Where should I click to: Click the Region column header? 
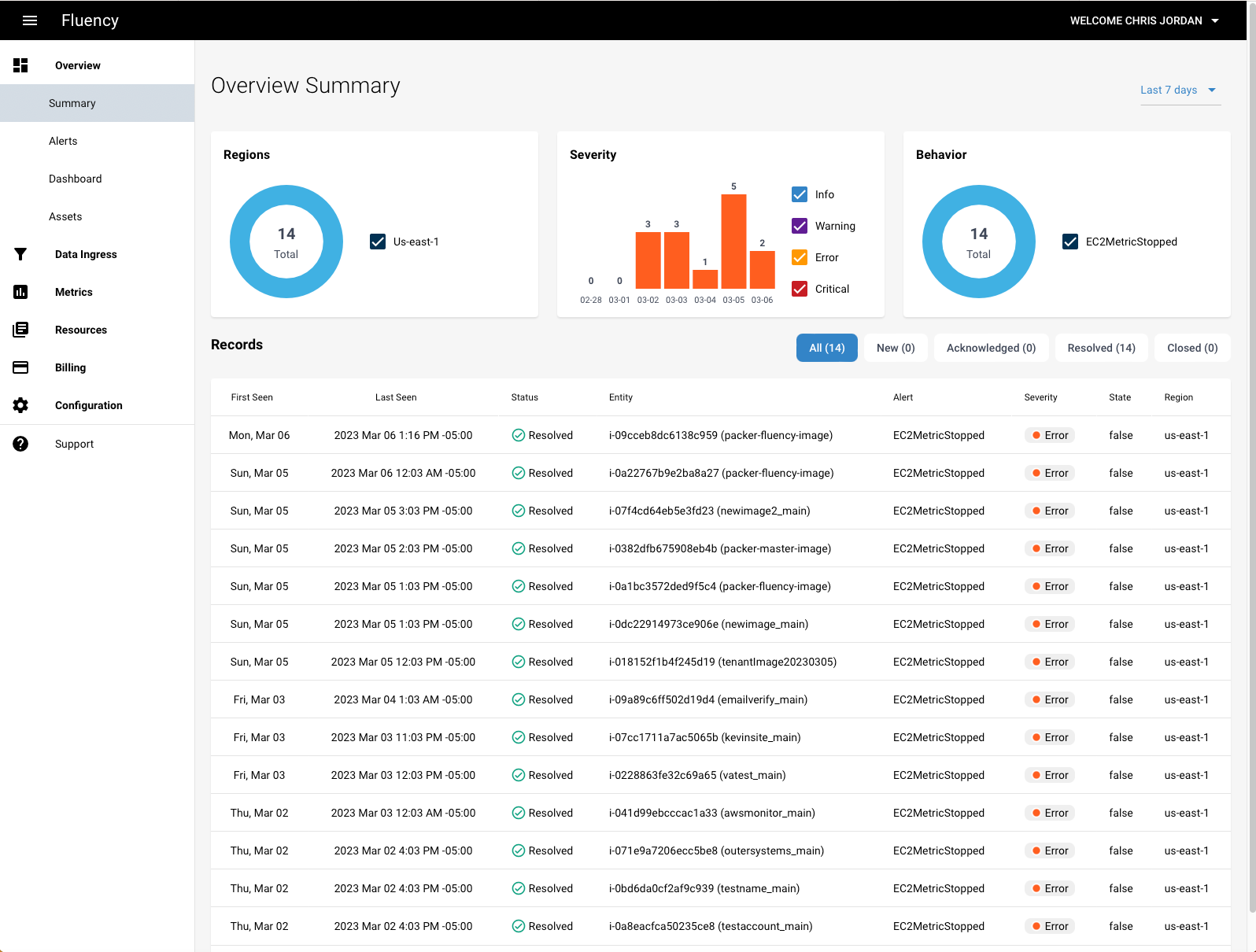[x=1179, y=397]
